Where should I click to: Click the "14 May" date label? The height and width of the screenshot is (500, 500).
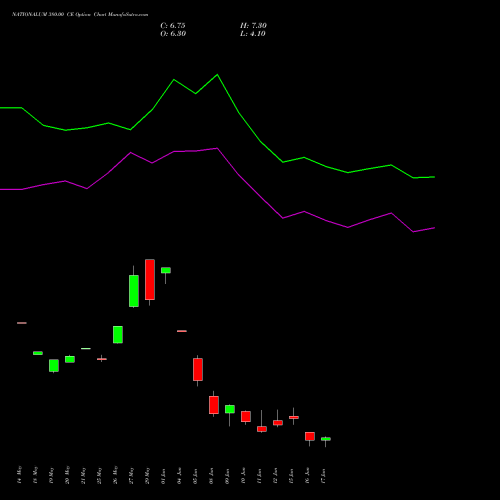pos(19,475)
